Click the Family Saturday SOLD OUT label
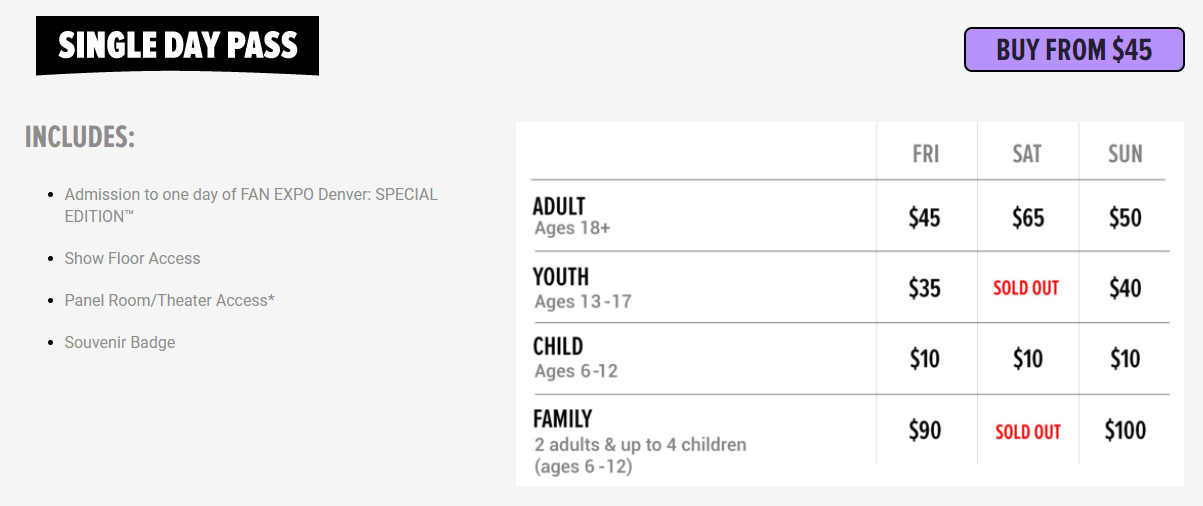 (x=1028, y=432)
